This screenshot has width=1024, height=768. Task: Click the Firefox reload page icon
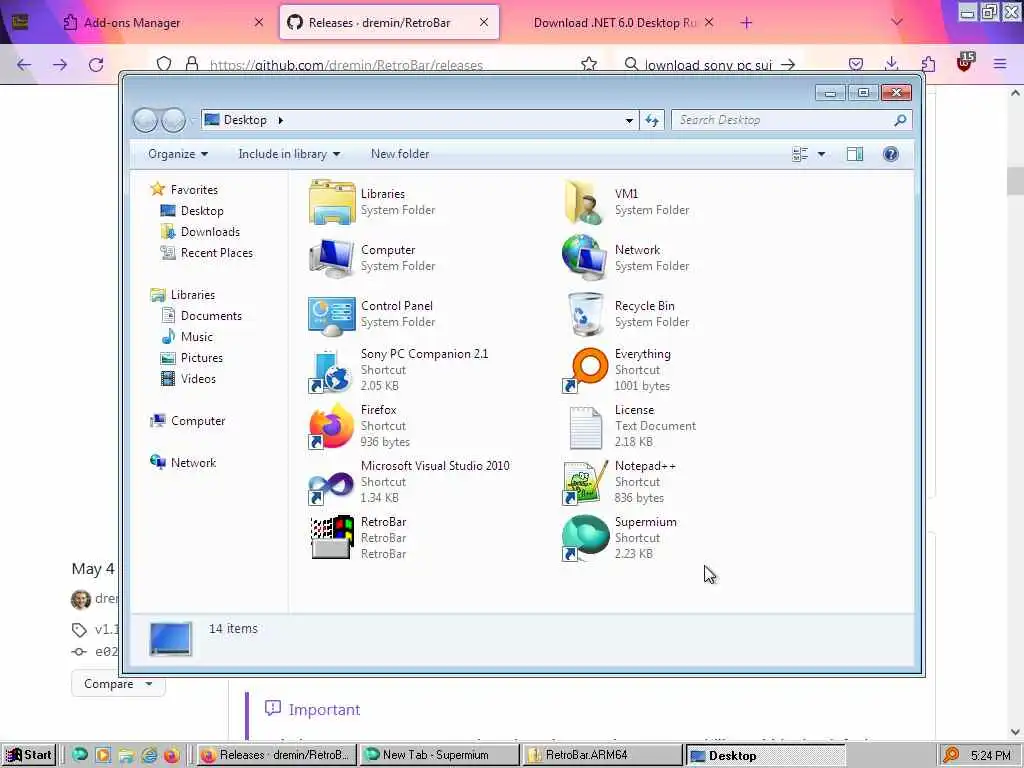pyautogui.click(x=96, y=65)
